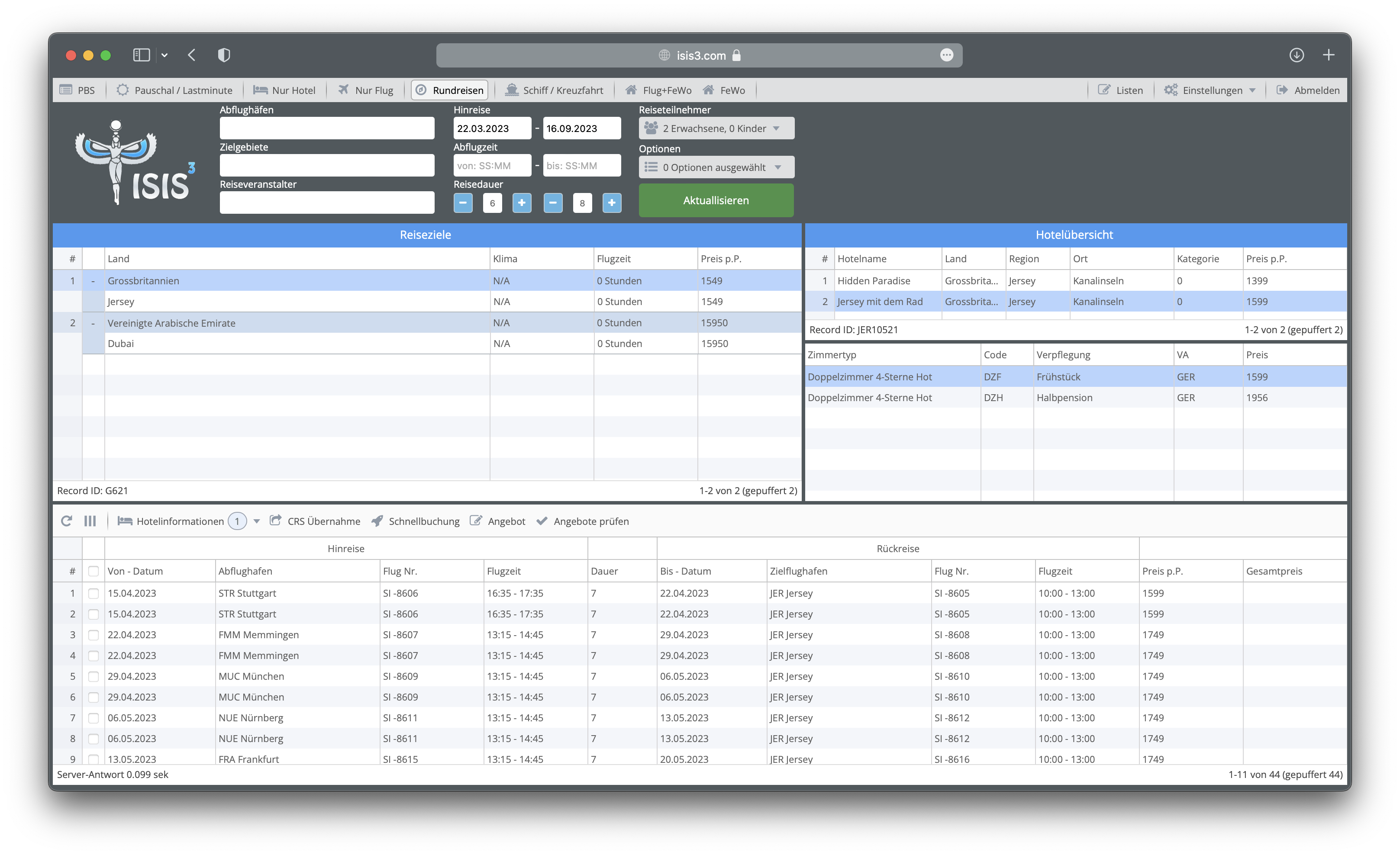Click Angebote prüfen checkmark icon
Viewport: 1400px width, 855px height.
point(542,521)
